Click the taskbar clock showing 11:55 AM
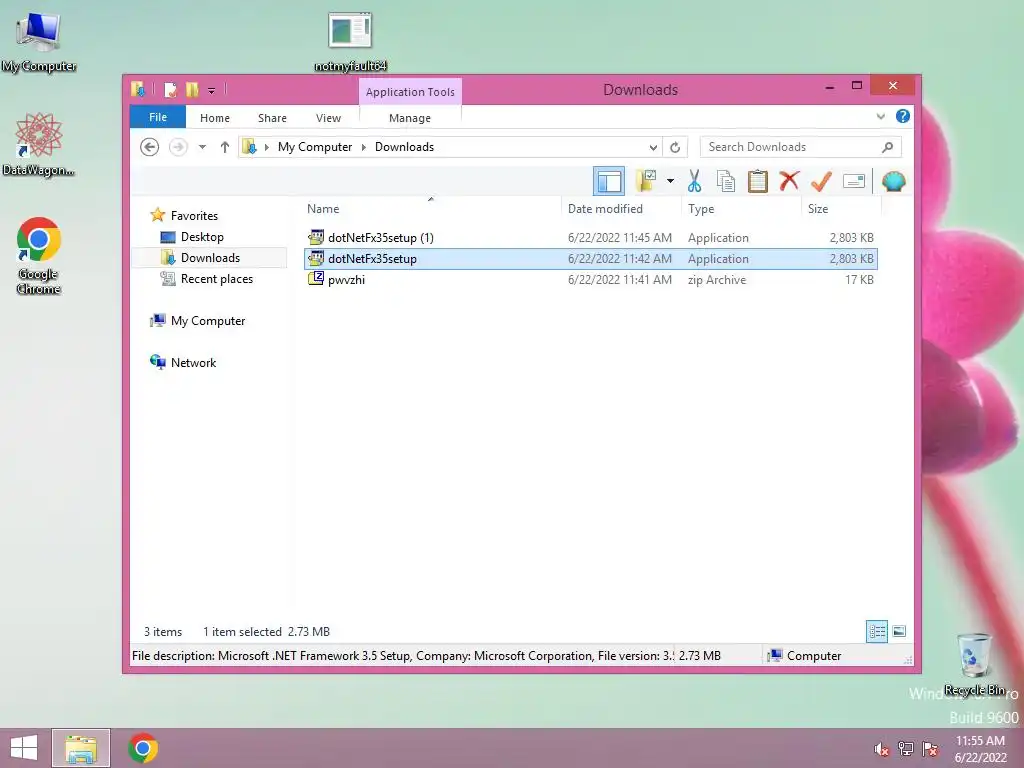This screenshot has height=768, width=1024. pyautogui.click(x=980, y=748)
